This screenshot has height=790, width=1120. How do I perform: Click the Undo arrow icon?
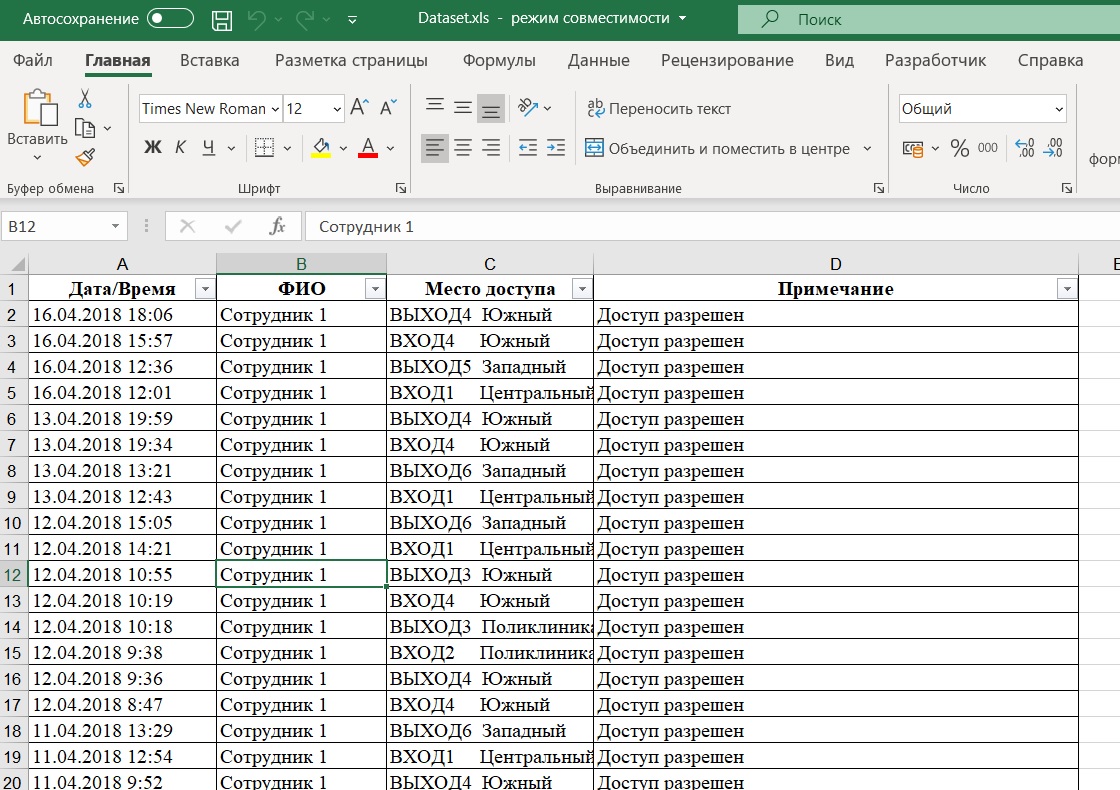pyautogui.click(x=256, y=19)
